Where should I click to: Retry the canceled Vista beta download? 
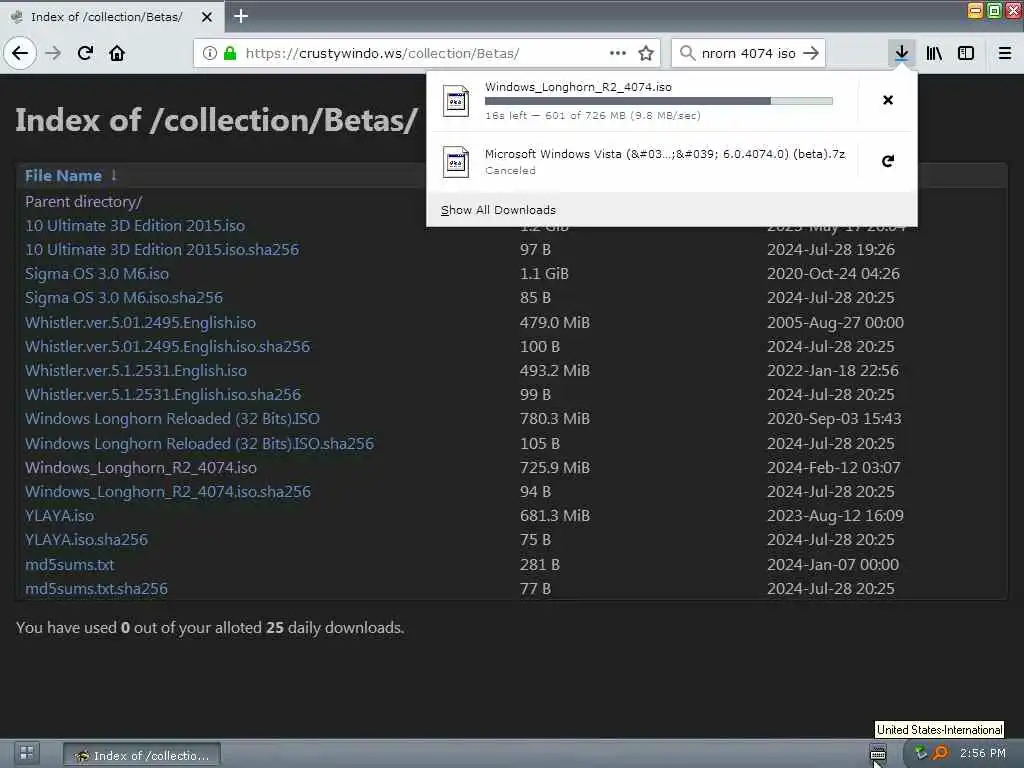tap(888, 161)
